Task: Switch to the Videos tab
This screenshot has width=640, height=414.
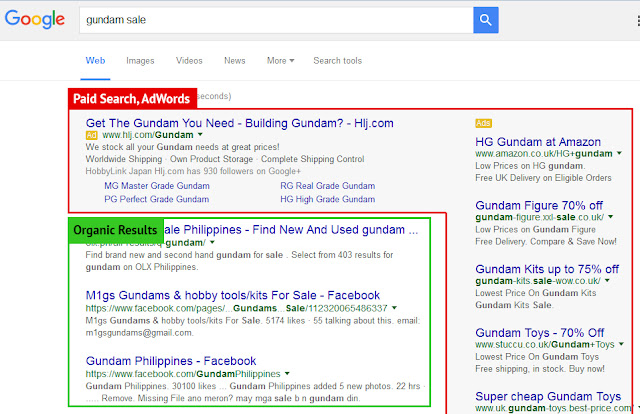Action: pos(189,60)
